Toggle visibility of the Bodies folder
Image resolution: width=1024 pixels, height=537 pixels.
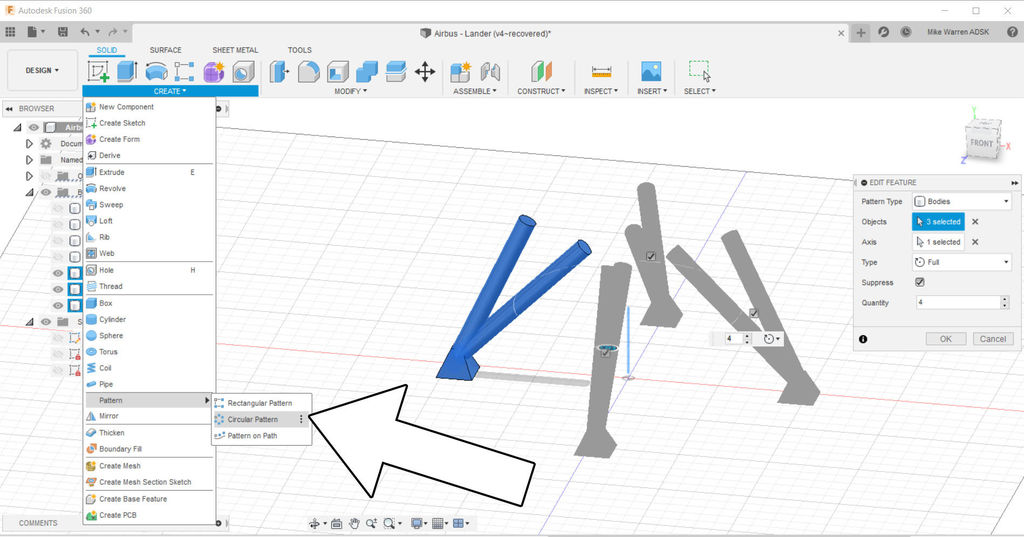click(x=46, y=193)
